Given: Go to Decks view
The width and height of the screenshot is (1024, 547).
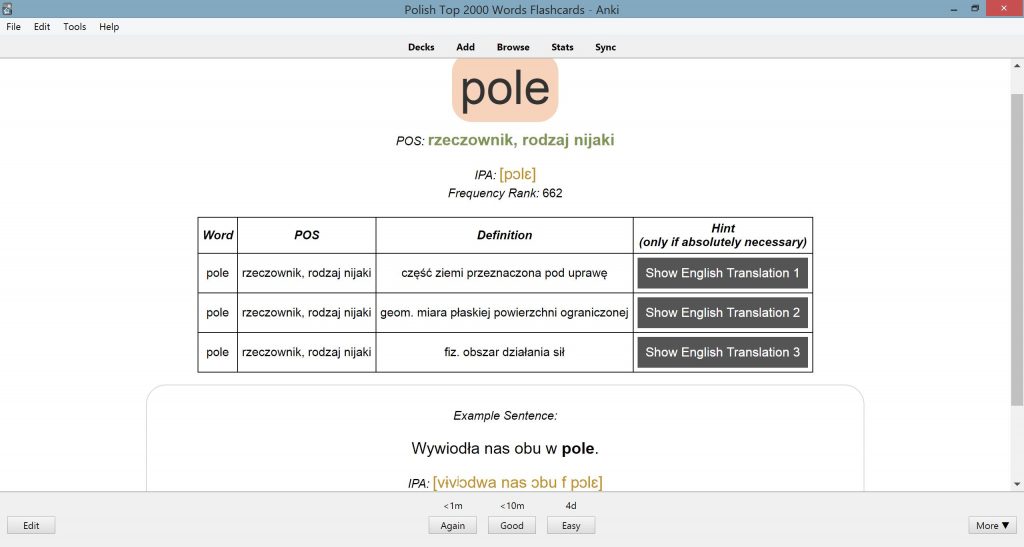Looking at the screenshot, I should [421, 47].
